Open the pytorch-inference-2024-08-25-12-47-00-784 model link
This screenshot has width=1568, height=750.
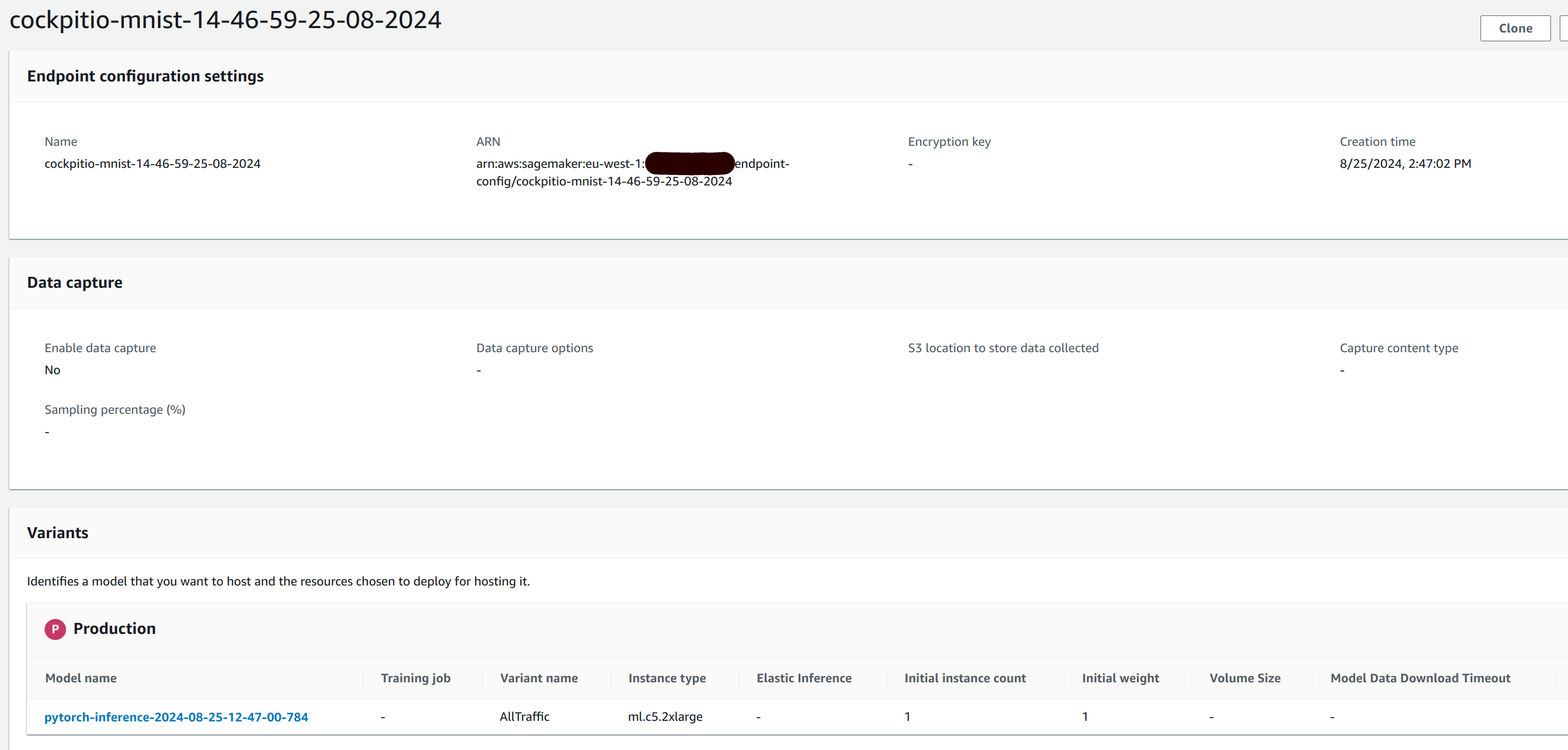click(x=177, y=716)
